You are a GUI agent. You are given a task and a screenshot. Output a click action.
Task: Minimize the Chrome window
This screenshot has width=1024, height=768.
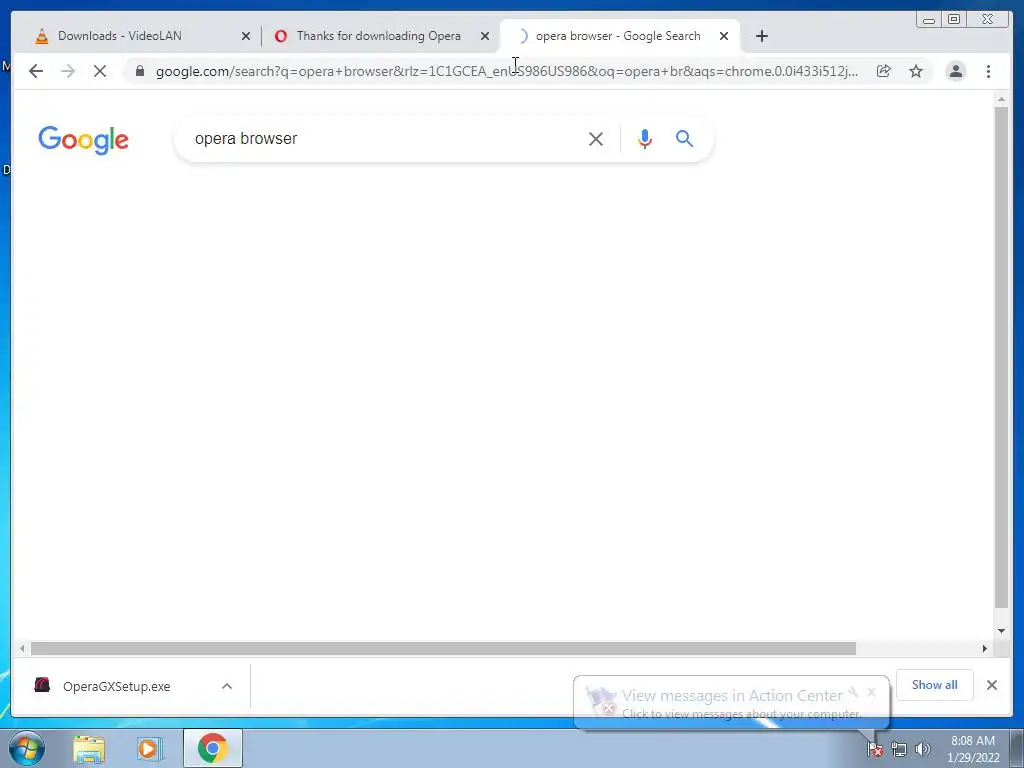pos(929,20)
